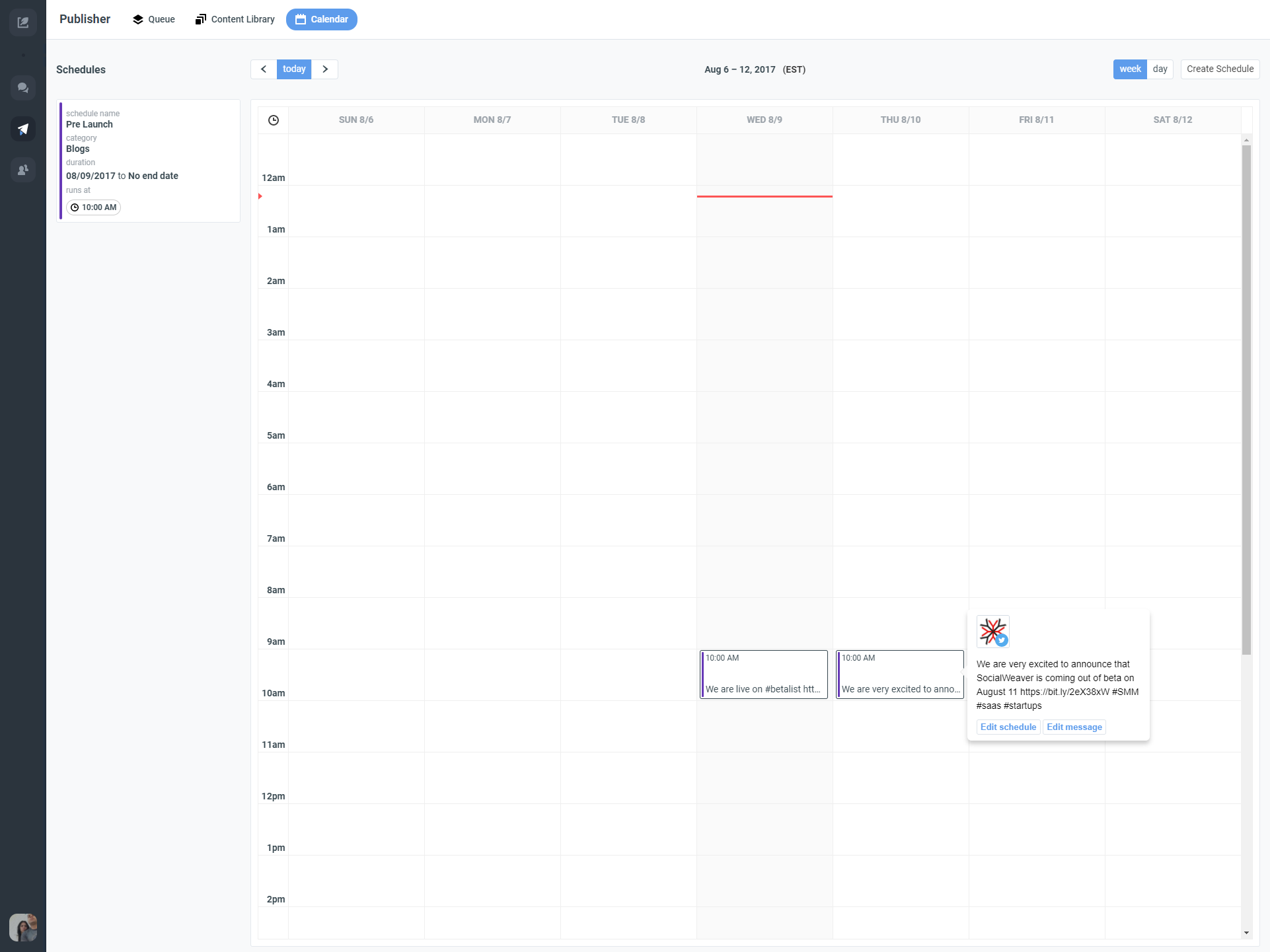Open the Queue tab
The width and height of the screenshot is (1270, 952).
153,19
